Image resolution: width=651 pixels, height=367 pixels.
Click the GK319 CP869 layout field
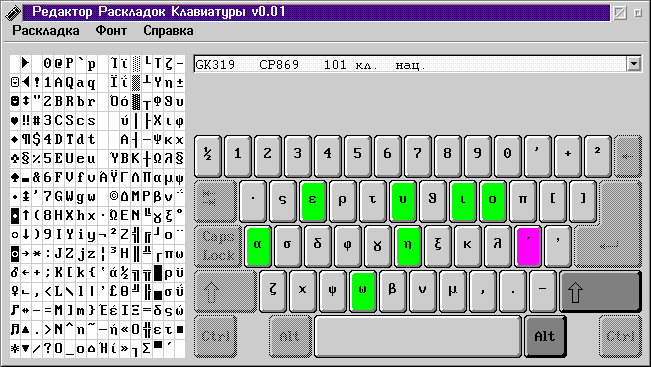click(411, 64)
